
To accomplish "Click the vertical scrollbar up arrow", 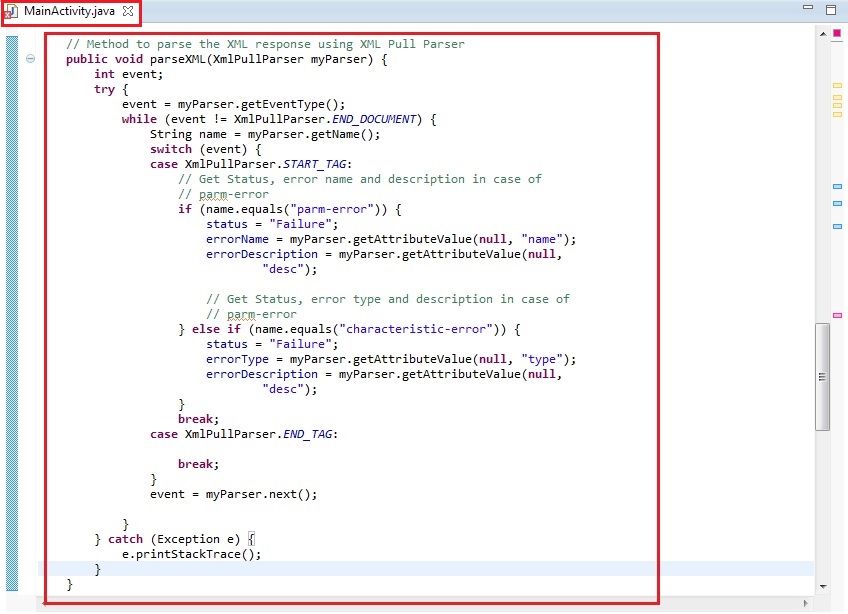I will click(823, 34).
